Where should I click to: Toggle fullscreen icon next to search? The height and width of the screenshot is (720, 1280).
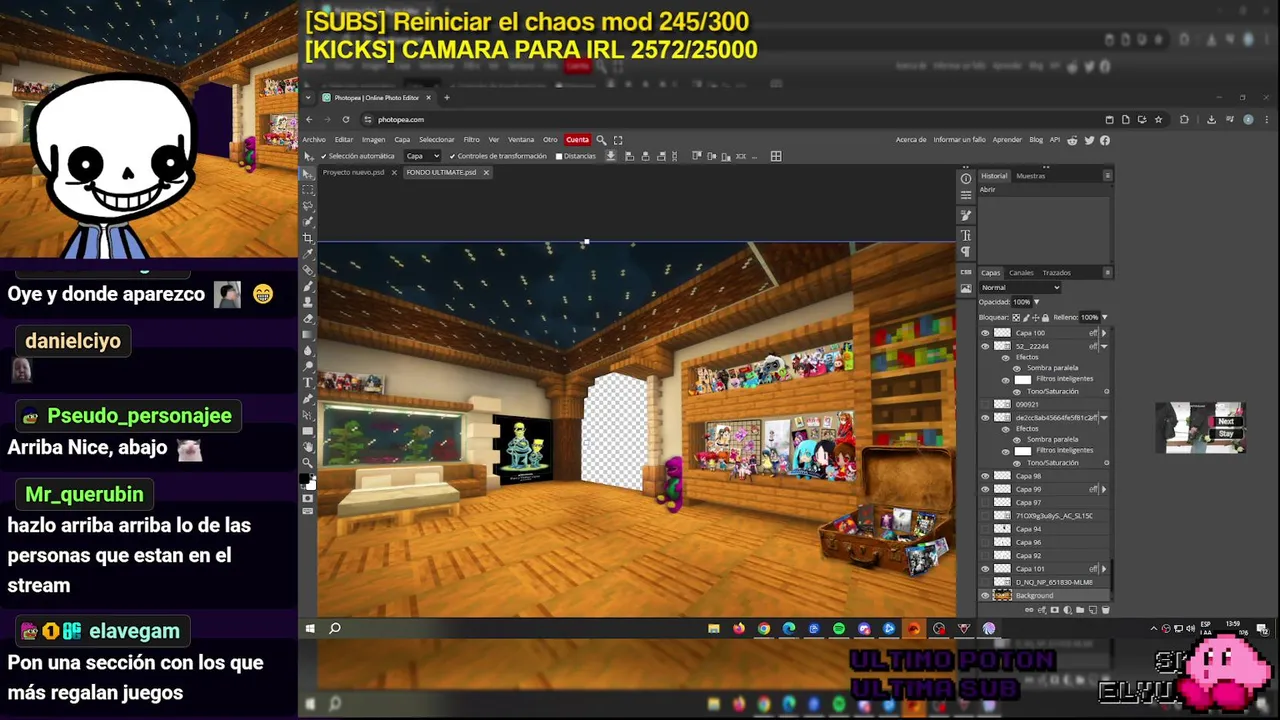[618, 140]
